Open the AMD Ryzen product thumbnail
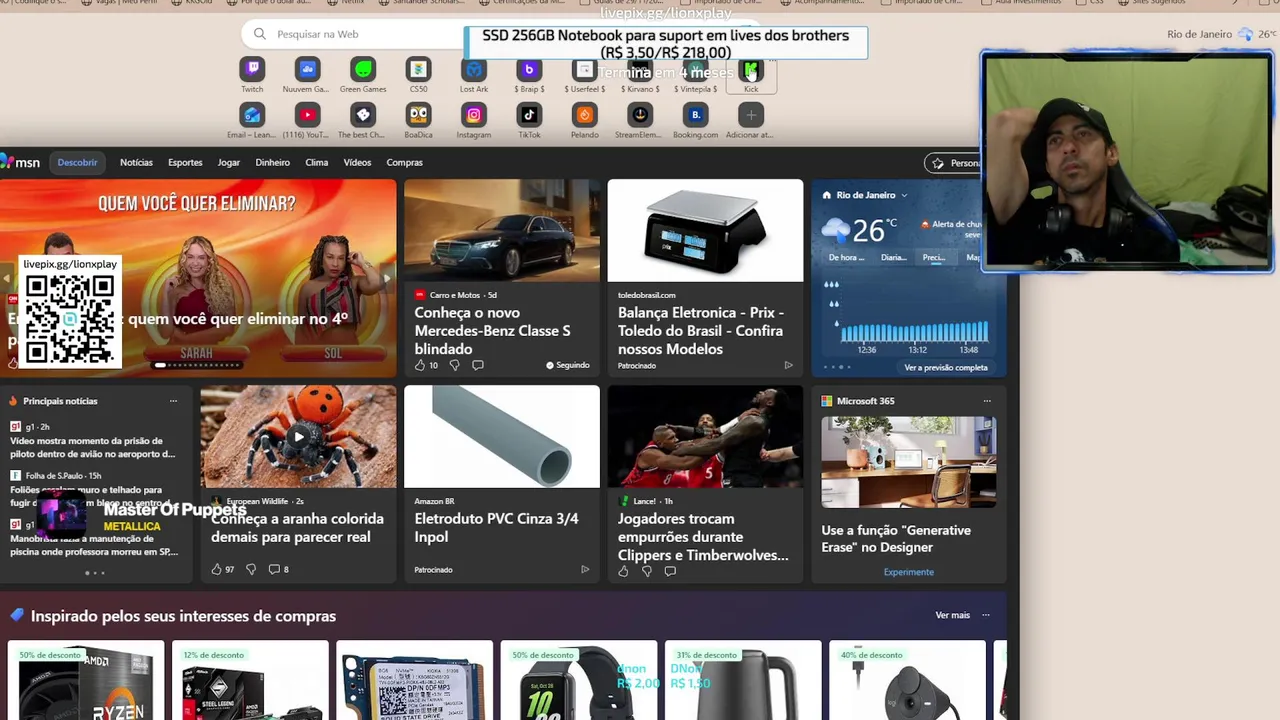The height and width of the screenshot is (720, 1280). pyautogui.click(x=86, y=683)
